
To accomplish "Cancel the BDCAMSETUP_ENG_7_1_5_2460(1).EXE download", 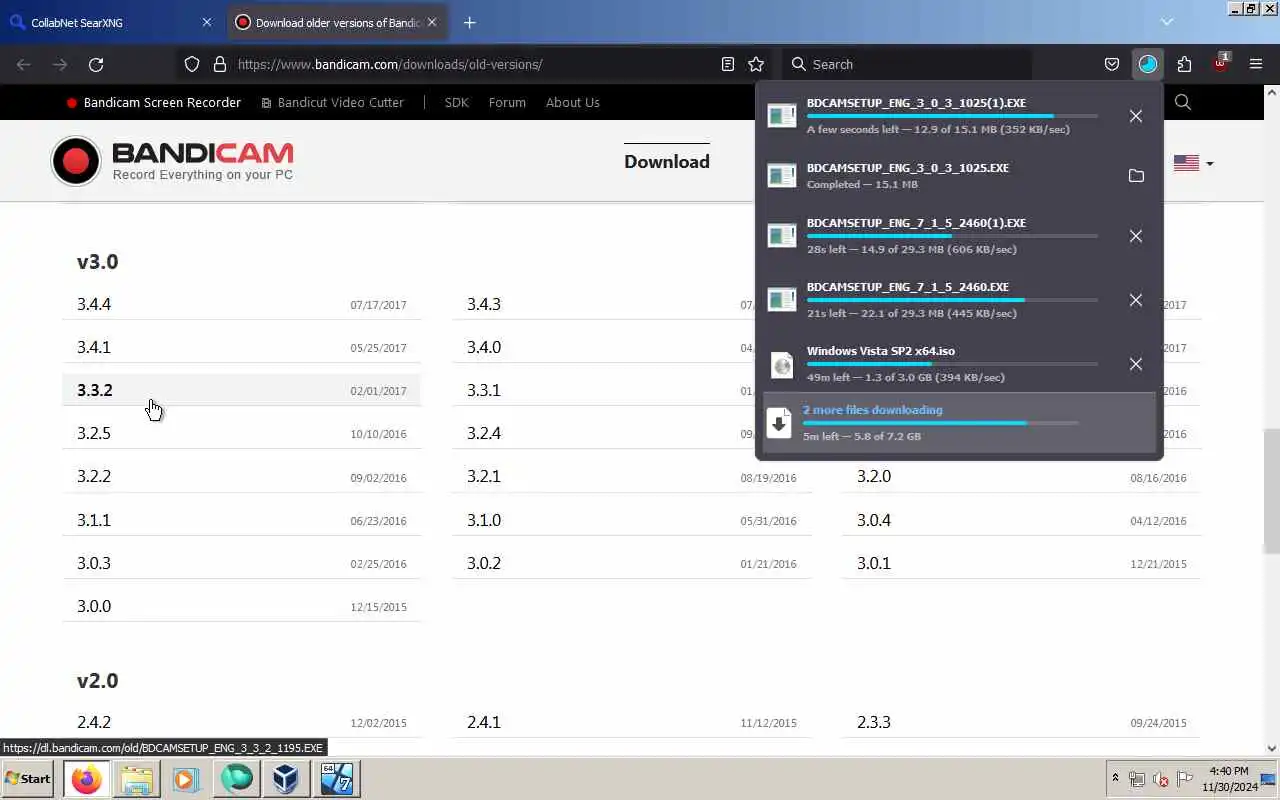I will click(1136, 236).
